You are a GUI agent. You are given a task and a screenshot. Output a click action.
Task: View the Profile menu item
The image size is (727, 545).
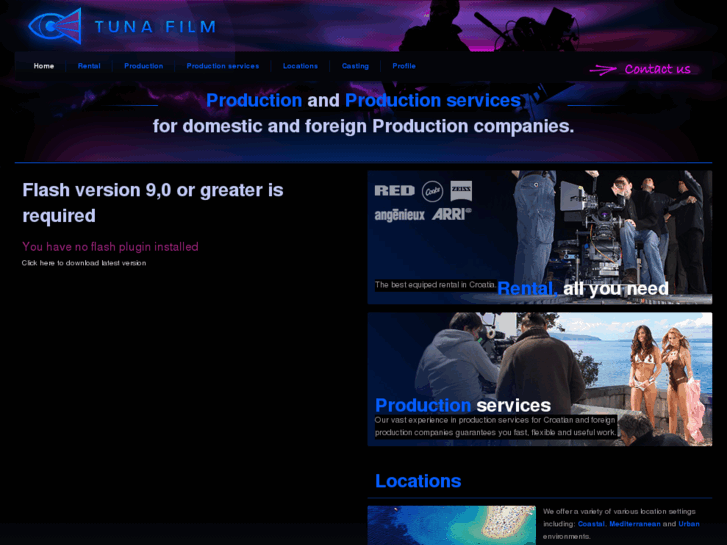(x=404, y=66)
